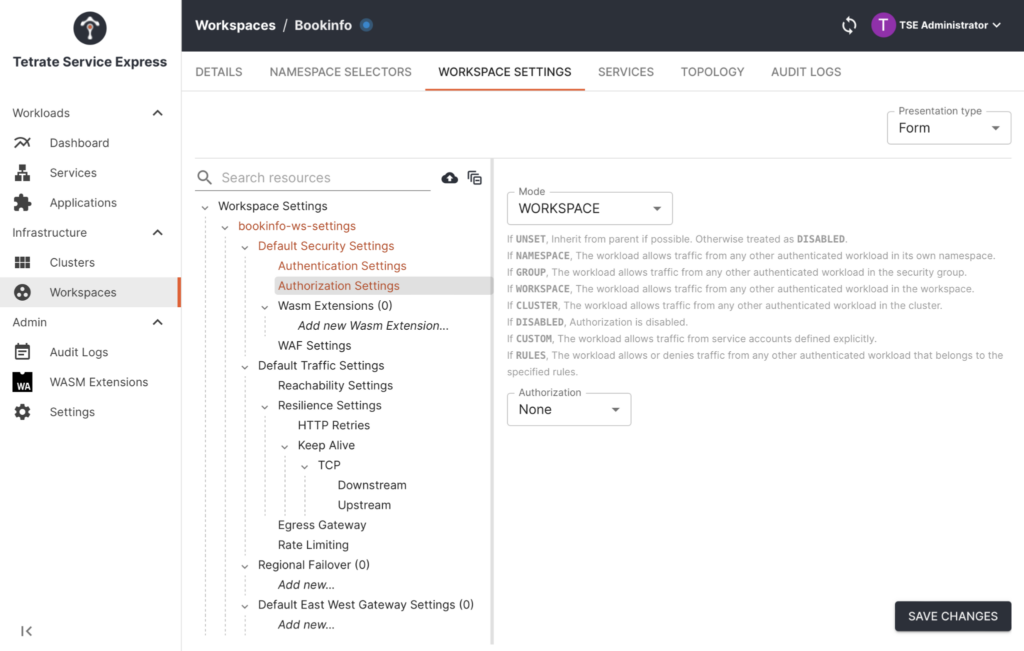1024x651 pixels.
Task: Click the Search resources input field
Action: 320,178
